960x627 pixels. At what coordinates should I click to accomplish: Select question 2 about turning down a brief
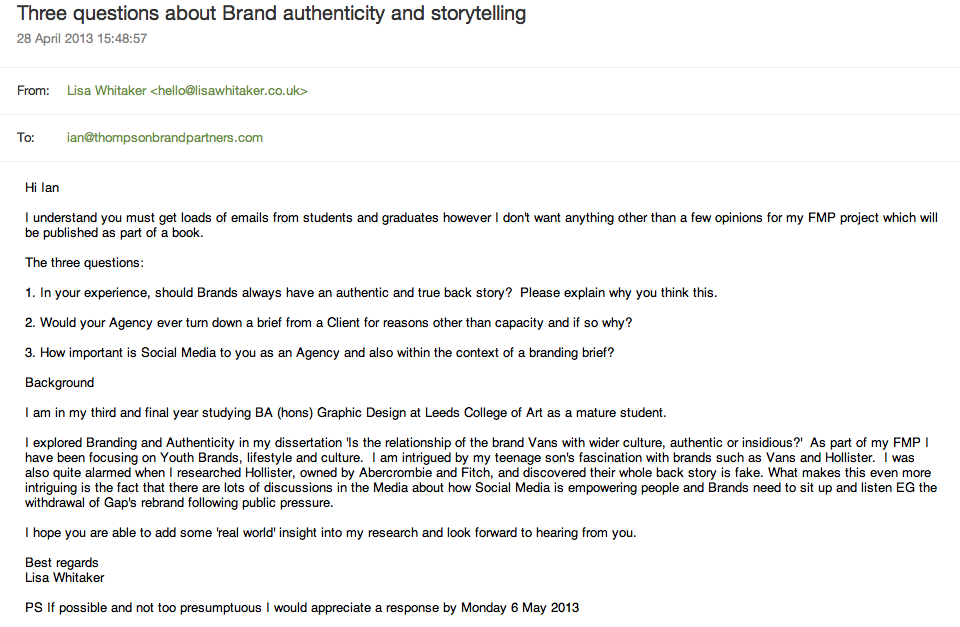(x=329, y=323)
